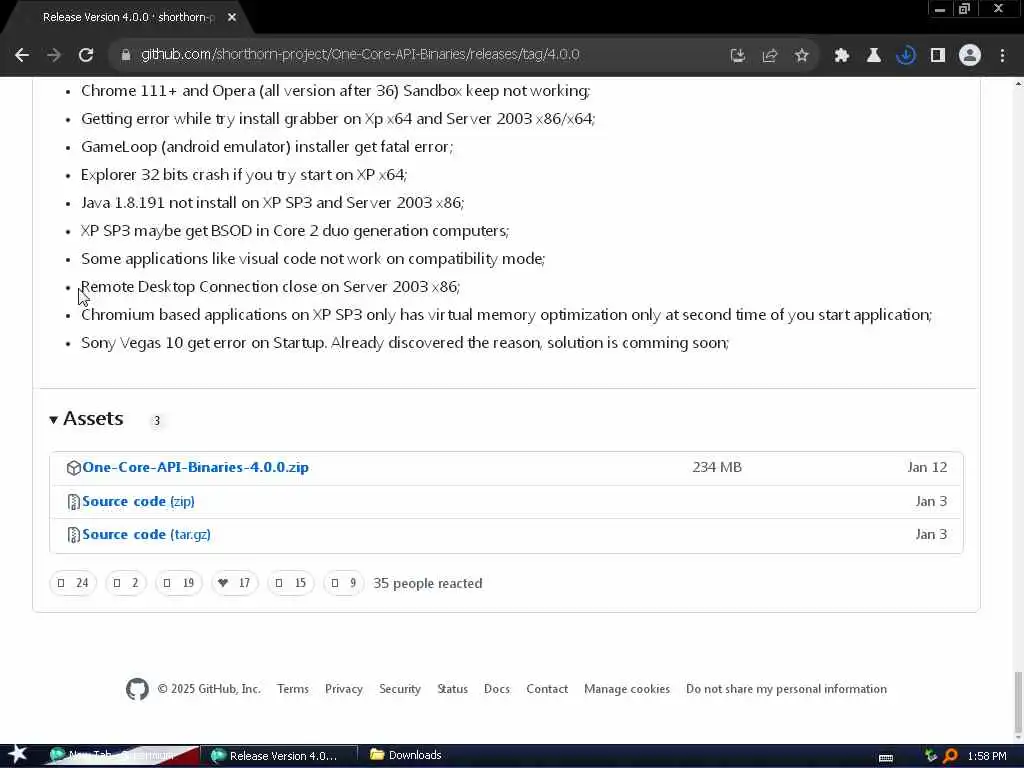Click the reaction button with 24 count

(x=73, y=583)
